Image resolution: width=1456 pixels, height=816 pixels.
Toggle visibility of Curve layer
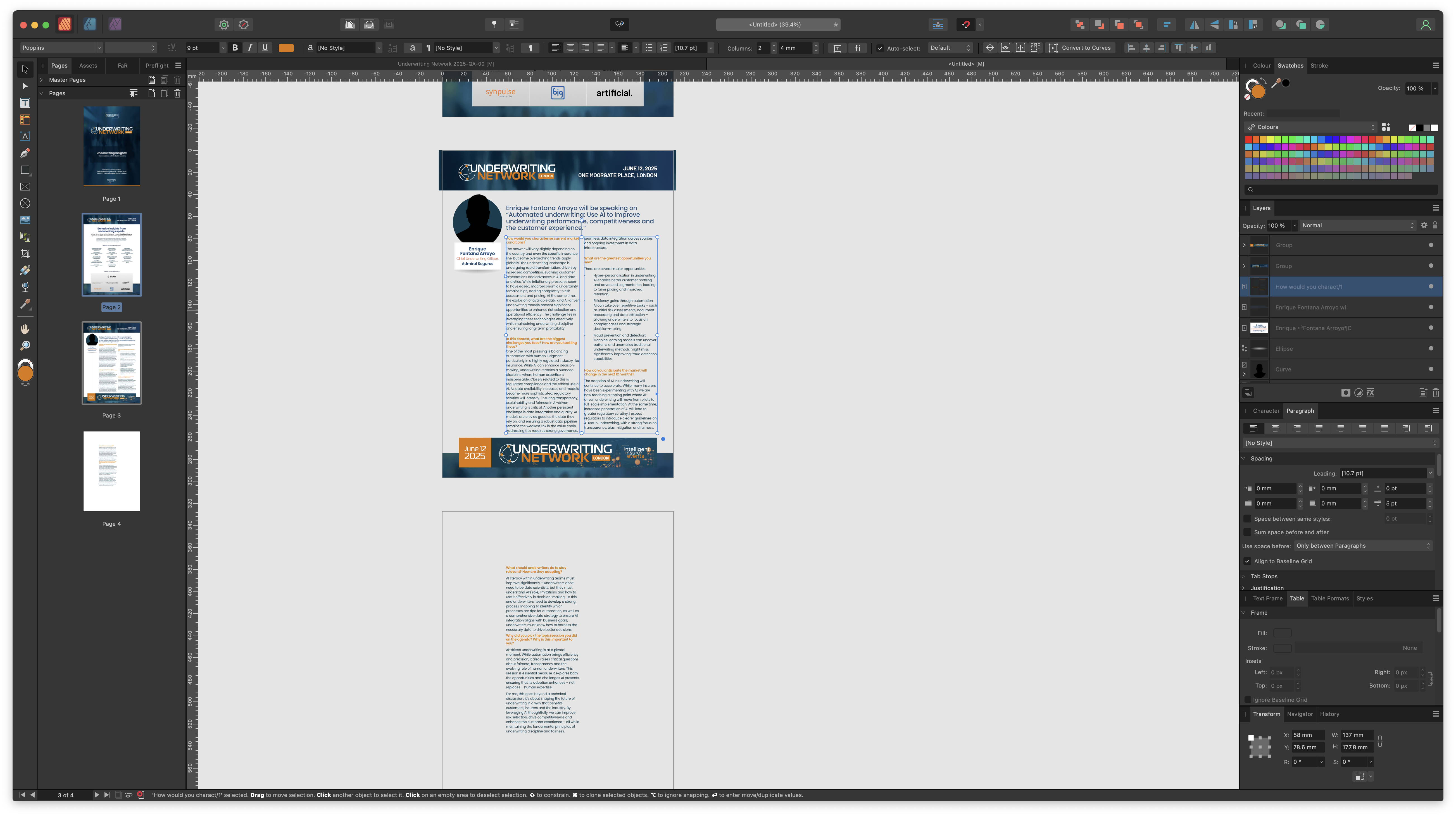1431,369
